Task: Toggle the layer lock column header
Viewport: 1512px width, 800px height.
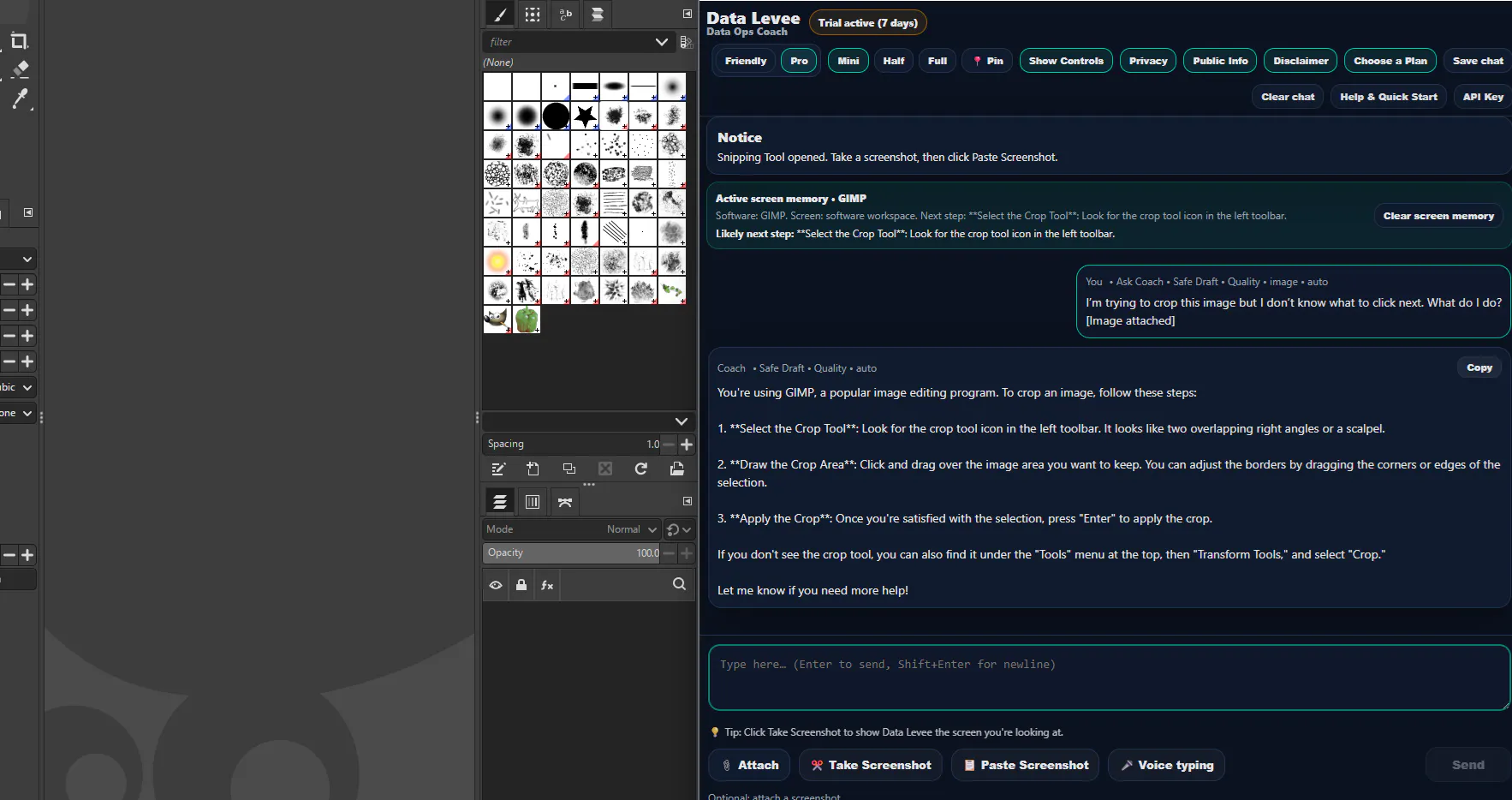Action: click(x=521, y=585)
